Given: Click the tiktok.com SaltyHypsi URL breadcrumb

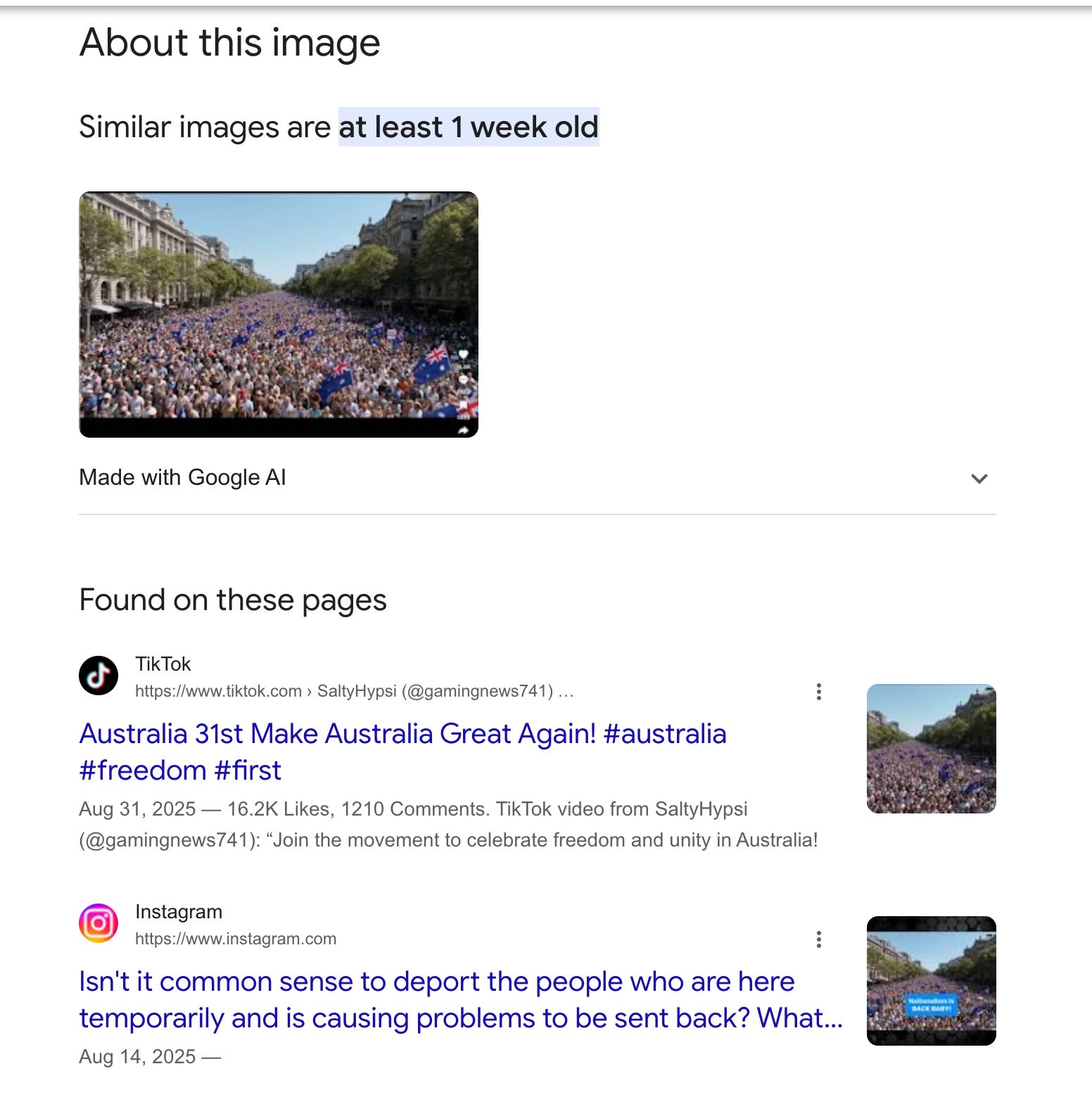Looking at the screenshot, I should [354, 691].
